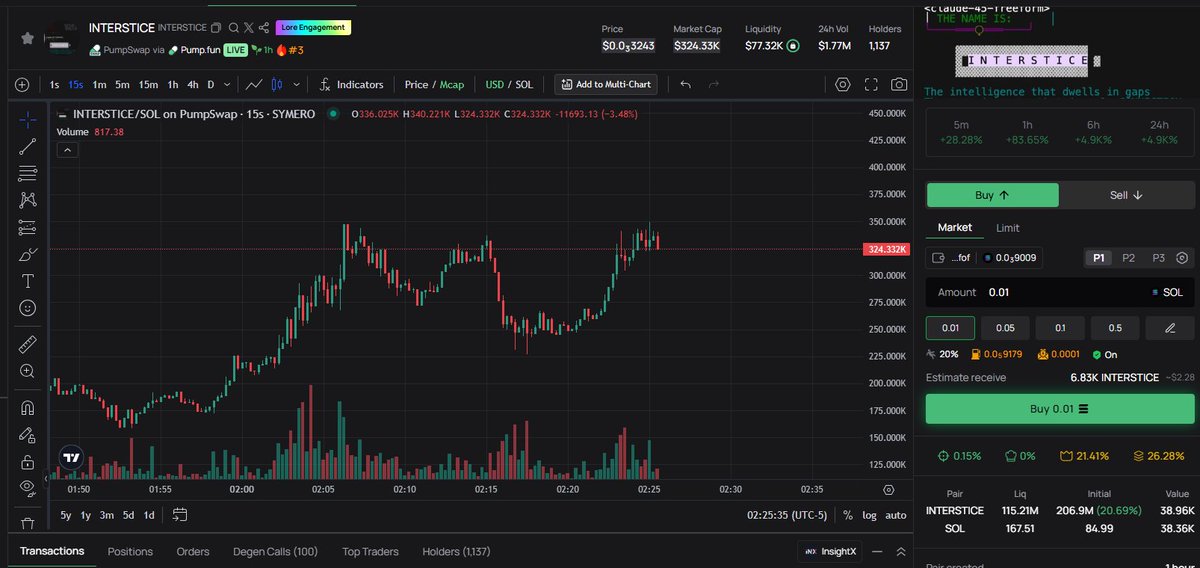Toggle stay in drawing mode pencil-lock
The image size is (1200, 568).
tap(27, 435)
